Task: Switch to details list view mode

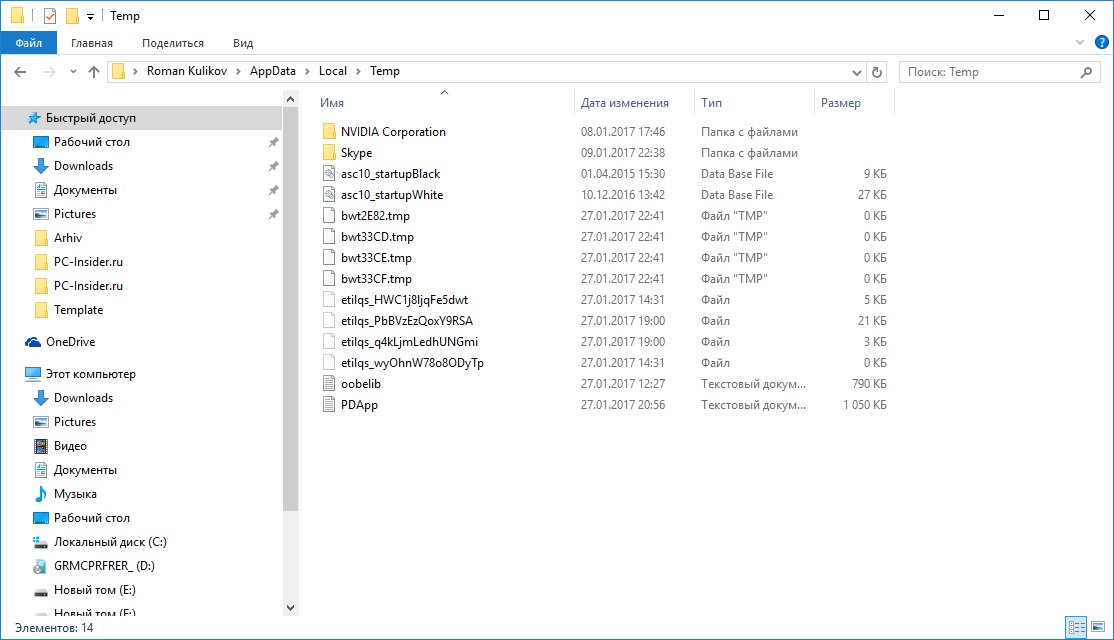Action: tap(1076, 628)
